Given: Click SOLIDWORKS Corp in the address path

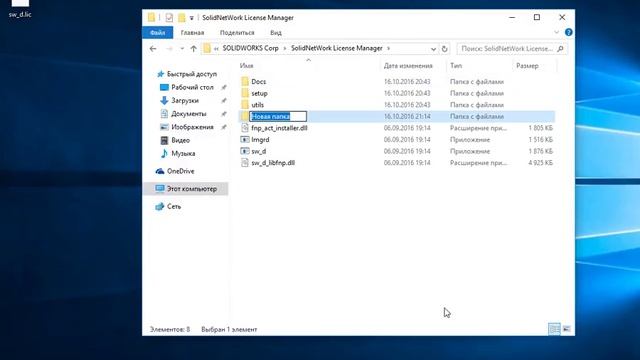Looking at the screenshot, I should tap(250, 48).
